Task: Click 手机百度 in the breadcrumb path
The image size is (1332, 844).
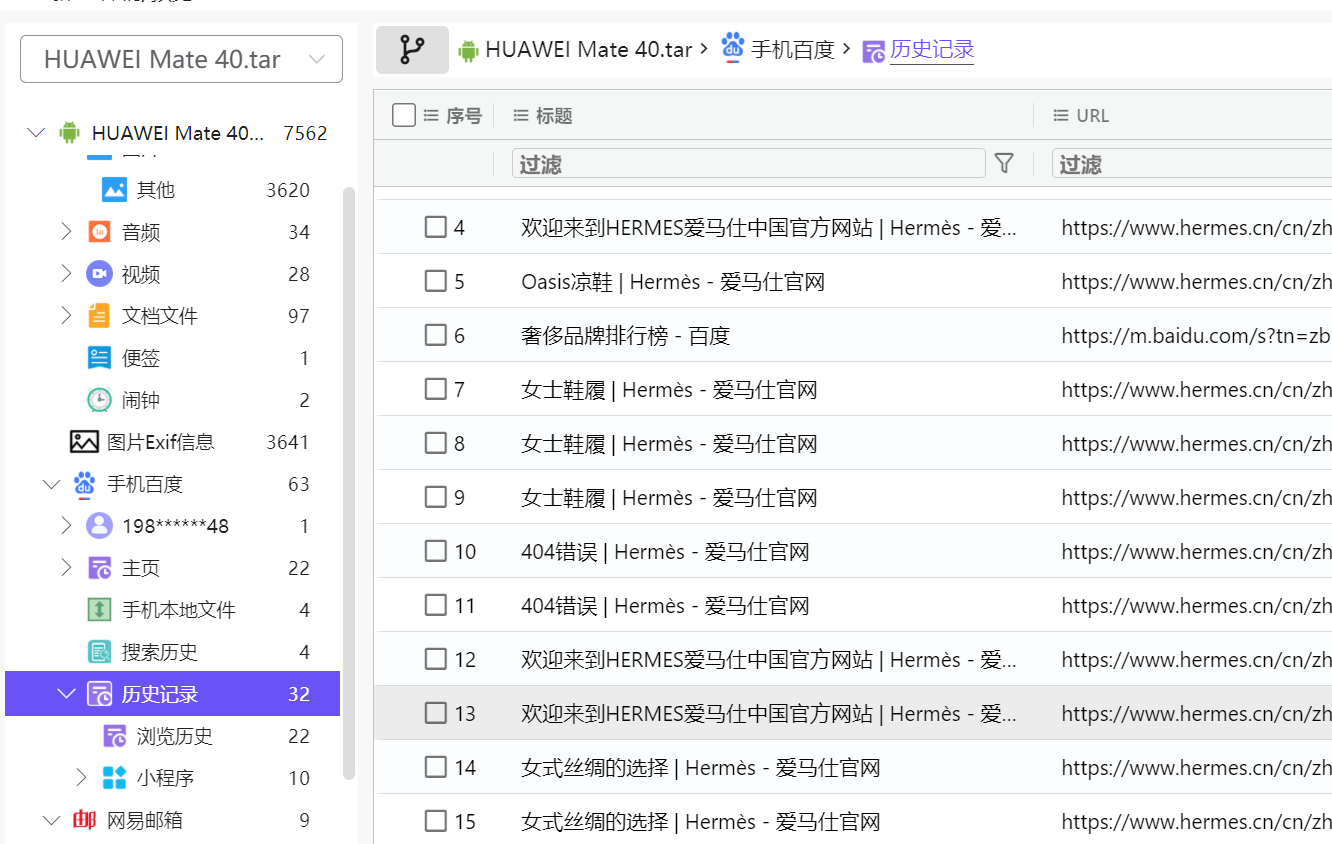Action: pyautogui.click(x=792, y=50)
